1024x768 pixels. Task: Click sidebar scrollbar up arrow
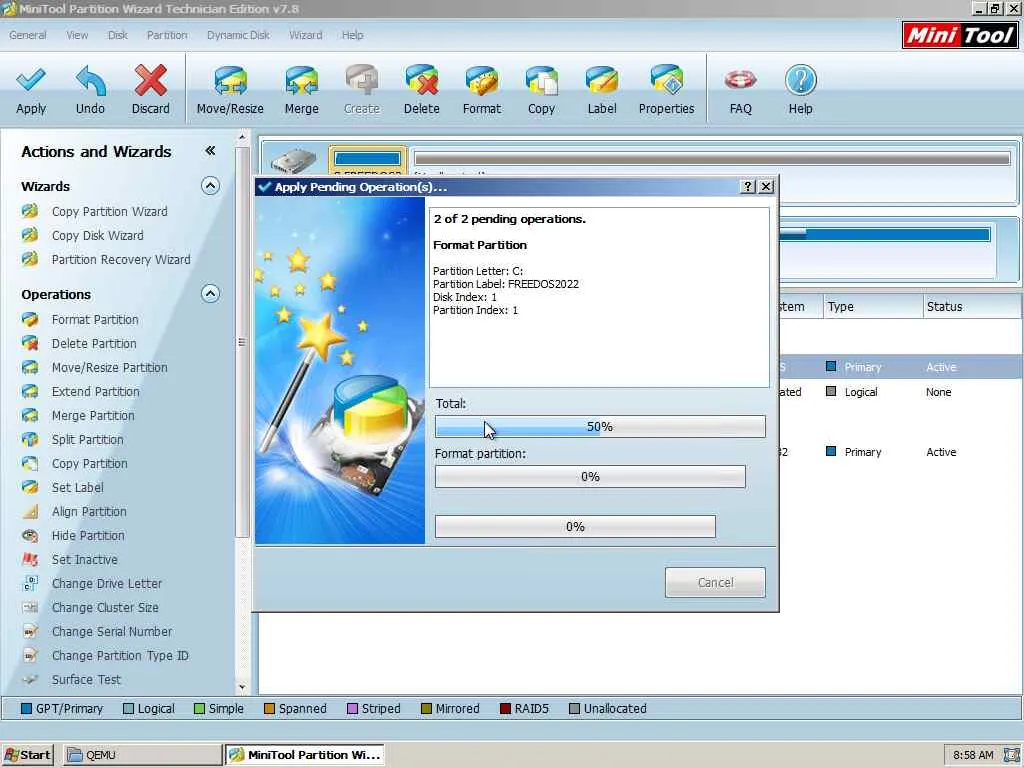point(242,137)
